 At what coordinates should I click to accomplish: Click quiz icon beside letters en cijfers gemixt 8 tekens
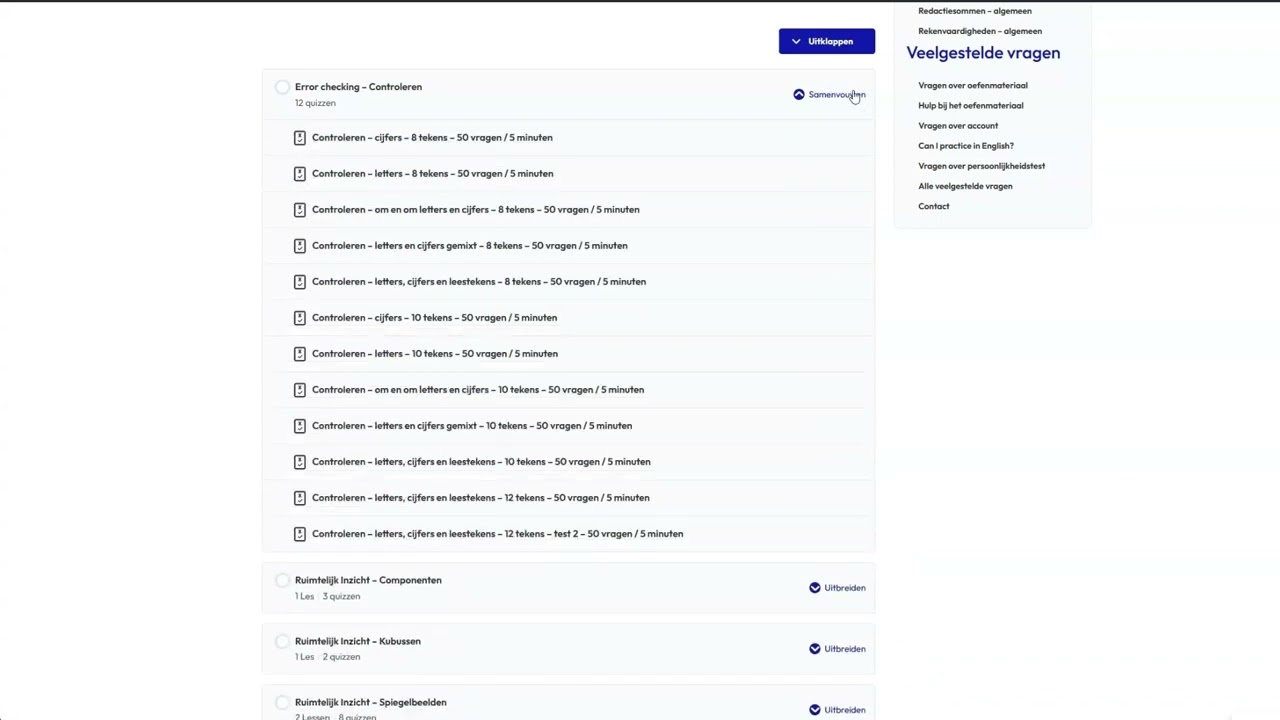299,246
